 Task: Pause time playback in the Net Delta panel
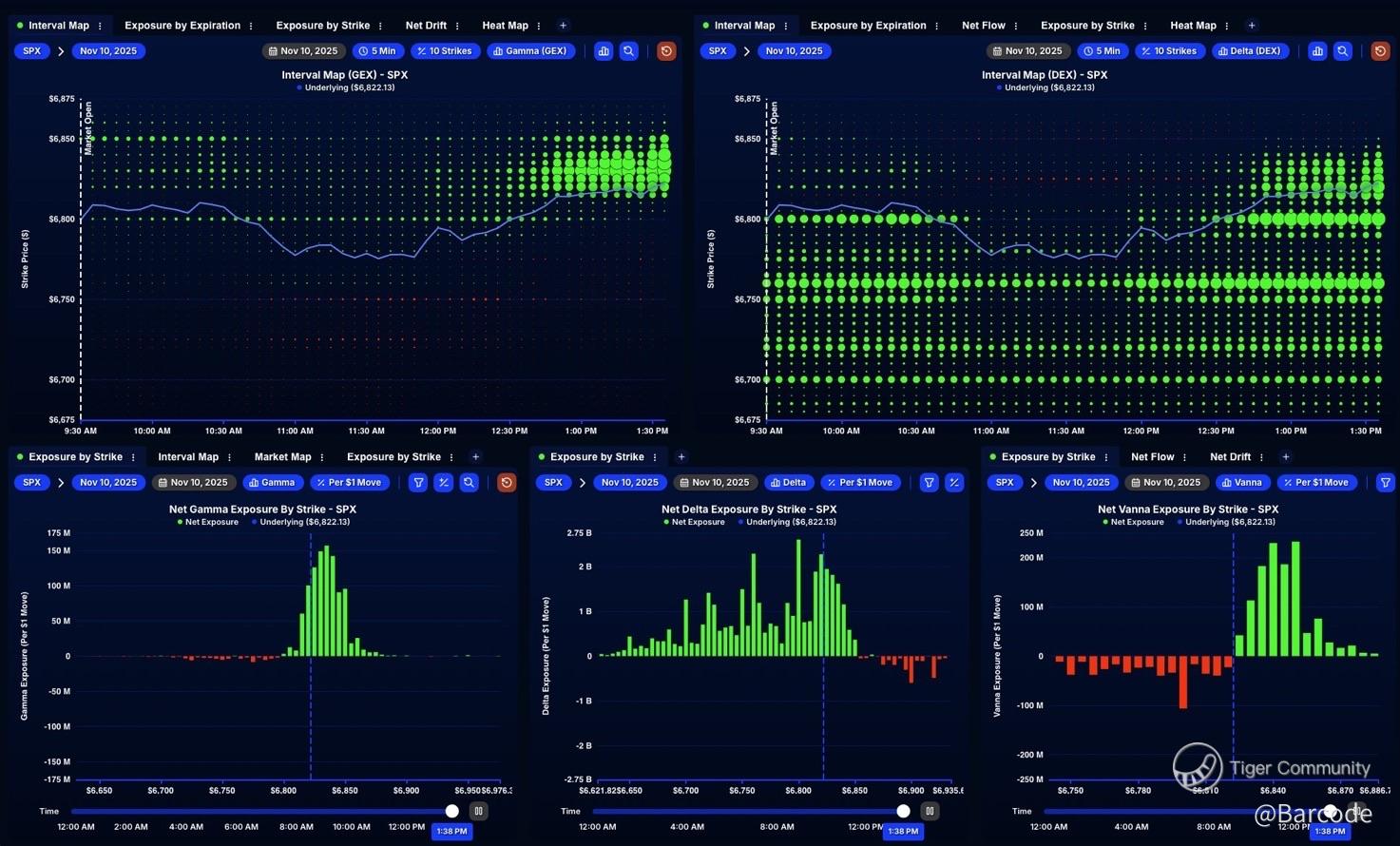coord(930,811)
